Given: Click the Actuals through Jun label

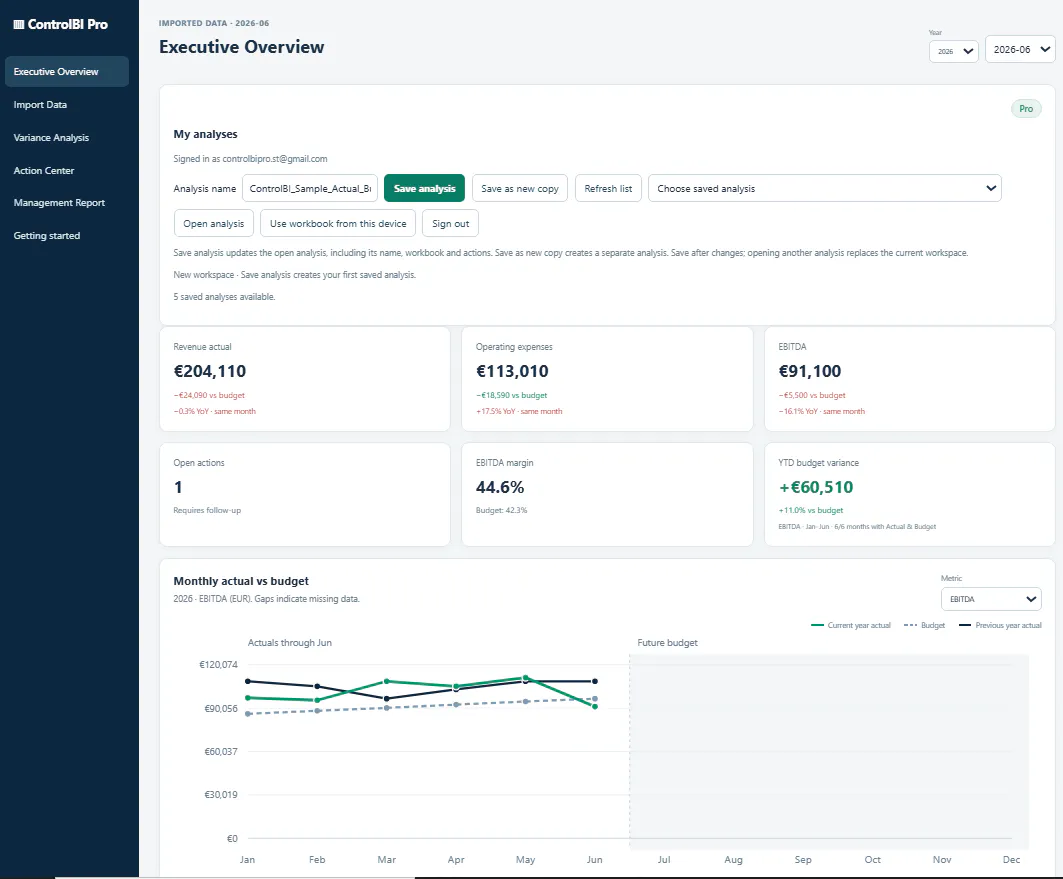Looking at the screenshot, I should [x=289, y=642].
